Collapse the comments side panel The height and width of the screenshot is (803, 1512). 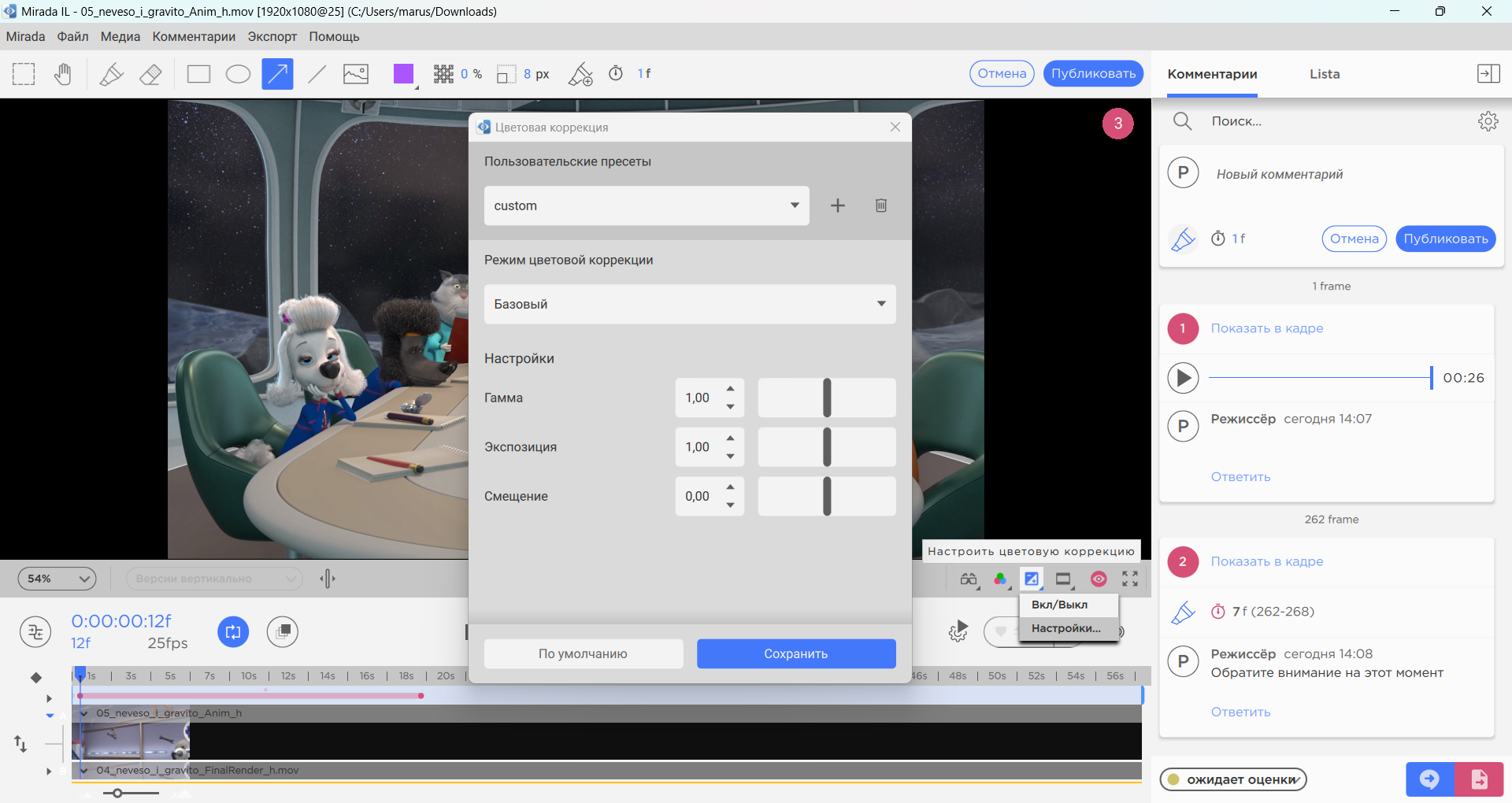point(1488,73)
